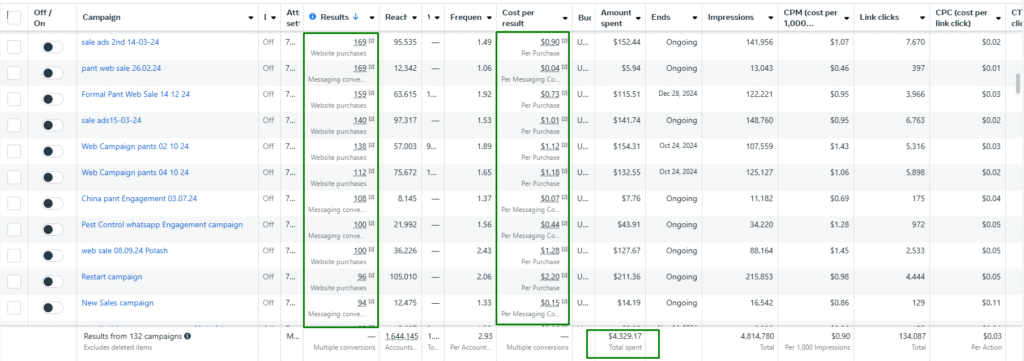Toggle on Formal Pant Web Sale 14 12 24
Viewport: 1024px width, 361px height.
point(52,99)
